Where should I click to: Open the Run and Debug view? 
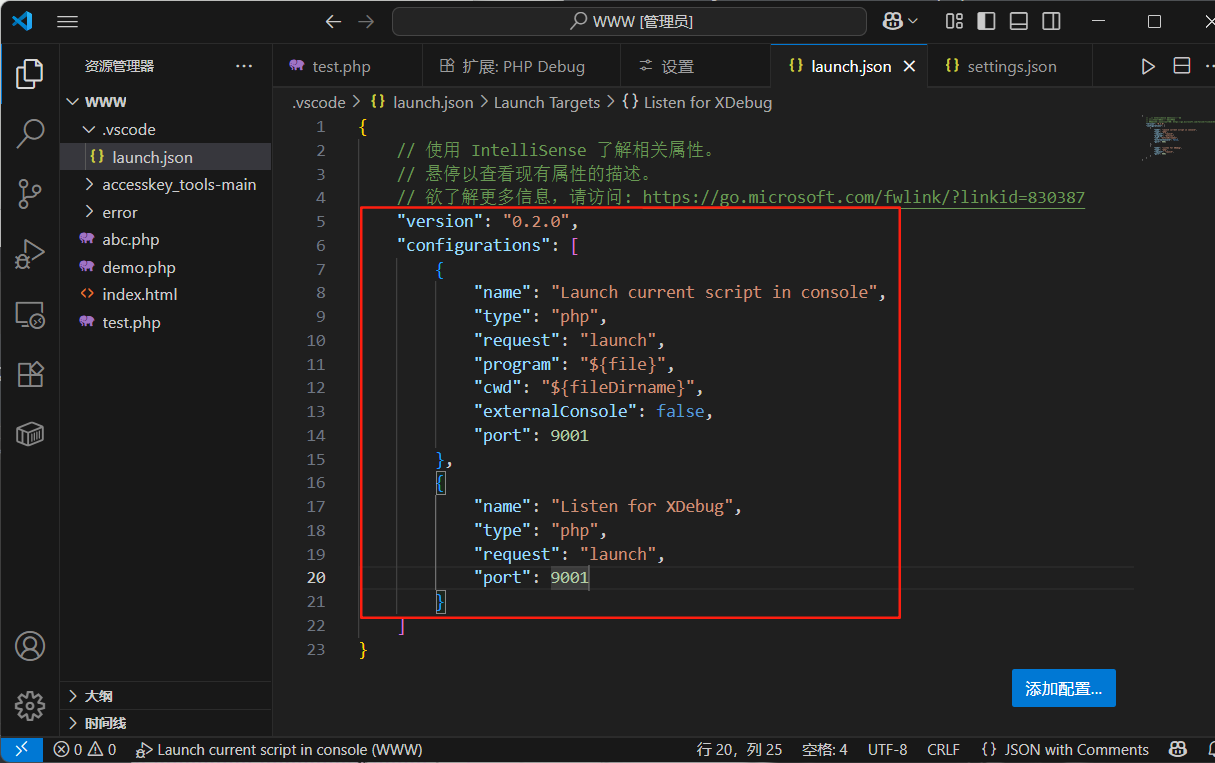(x=30, y=255)
